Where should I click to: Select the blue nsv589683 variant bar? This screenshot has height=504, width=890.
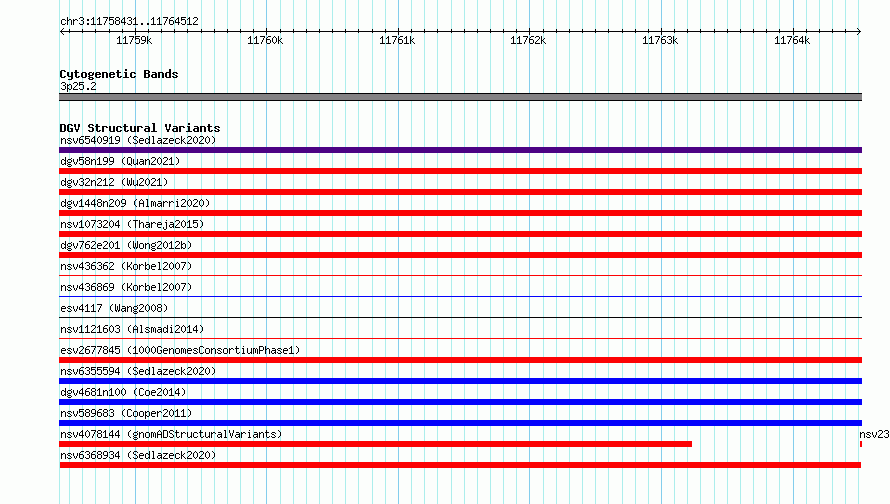click(460, 423)
